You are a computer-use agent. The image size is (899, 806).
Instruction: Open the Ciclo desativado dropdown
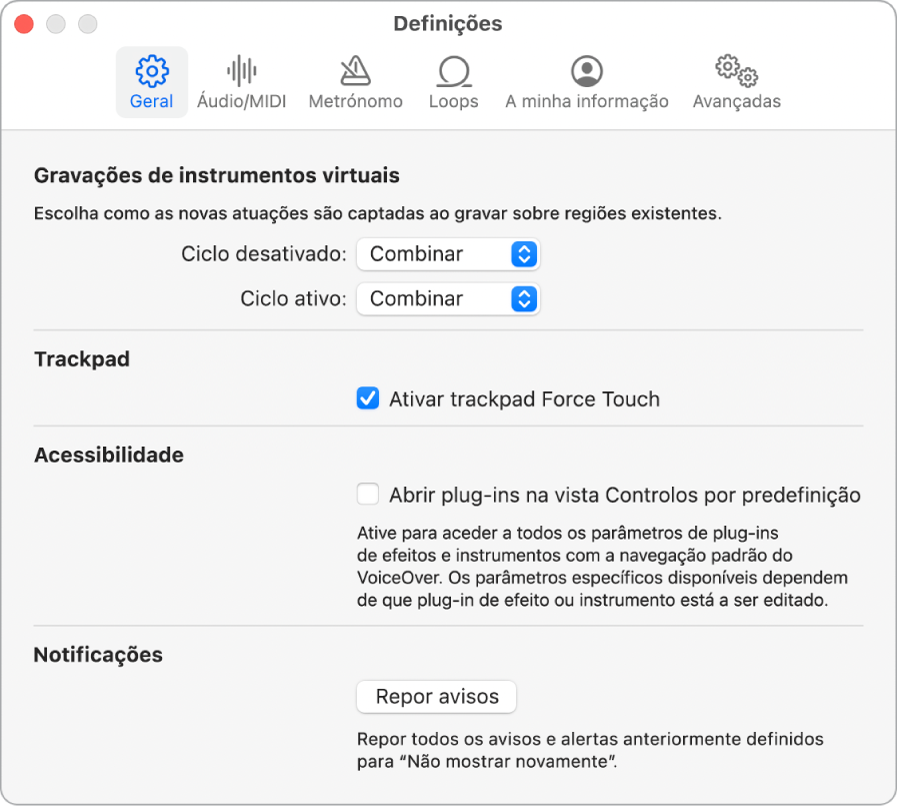[x=447, y=254]
